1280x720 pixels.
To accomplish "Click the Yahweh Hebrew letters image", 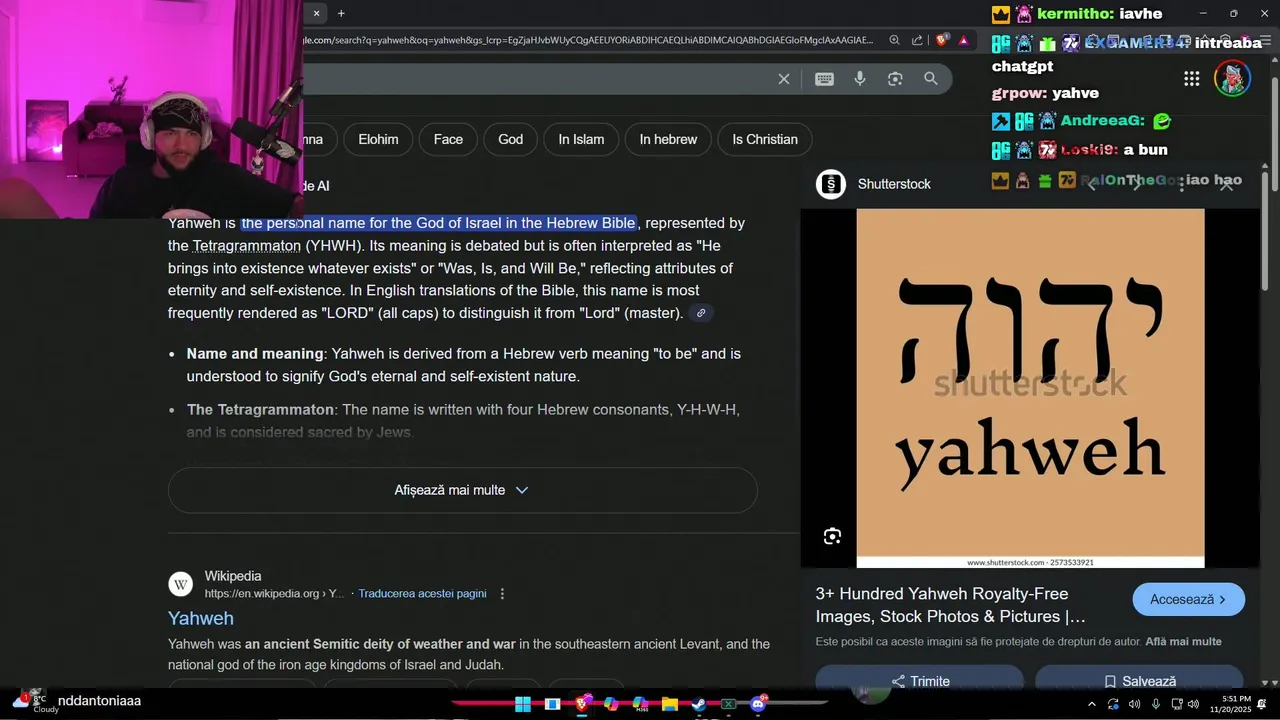I will (x=1030, y=388).
